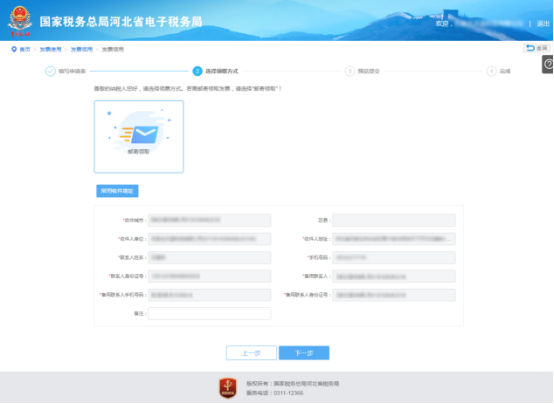554x404 pixels.
Task: Select the 邮寄领取 mail delivery card
Action: click(139, 137)
